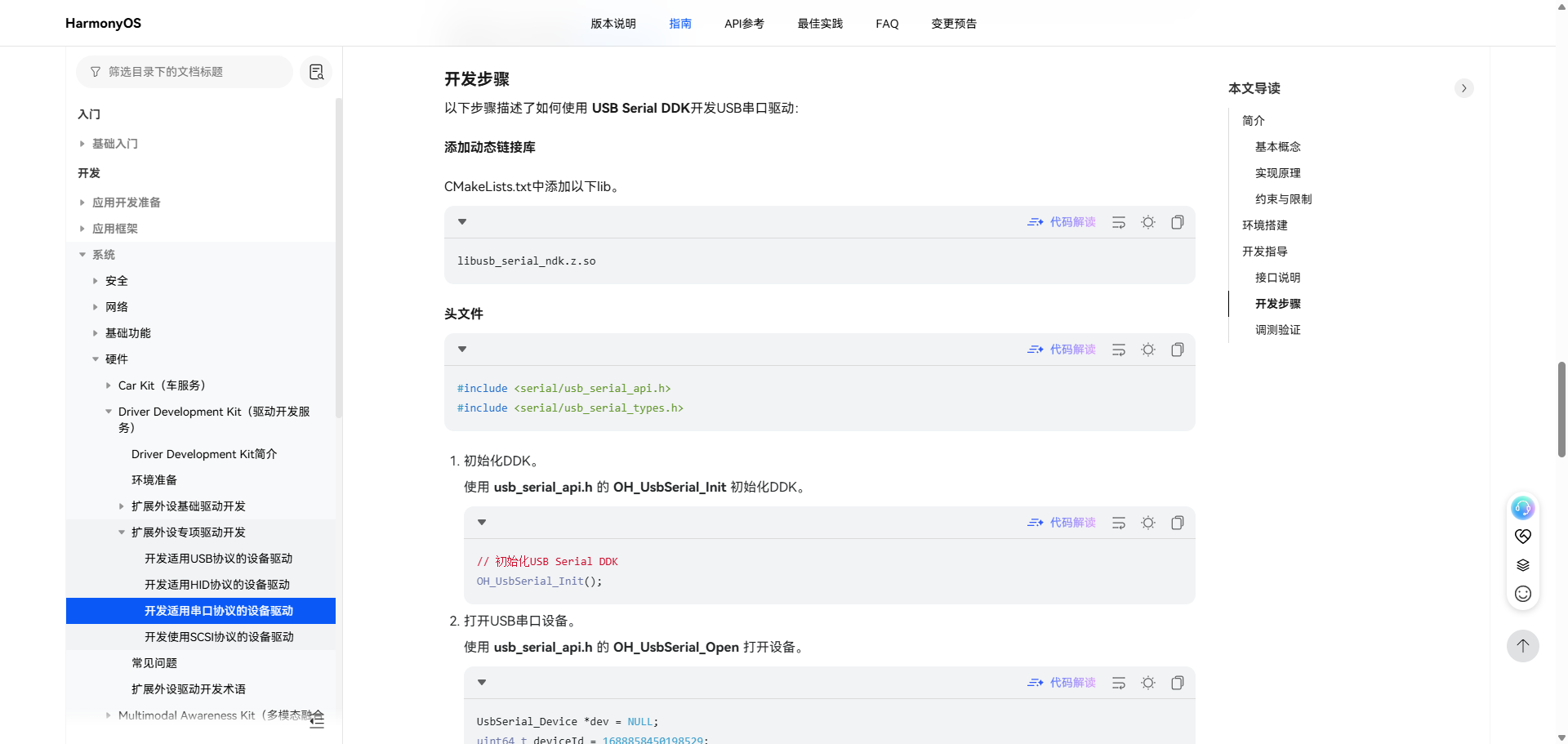Screen dimensions: 1568x744
Task: Jump to 环境搭建 in outline
Action: 1265,225
